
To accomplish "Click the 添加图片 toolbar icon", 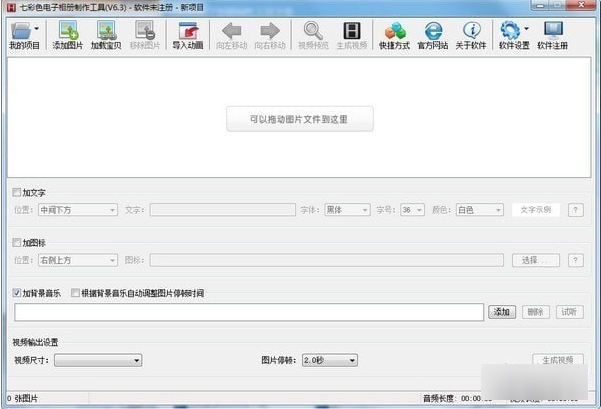I will pyautogui.click(x=68, y=35).
